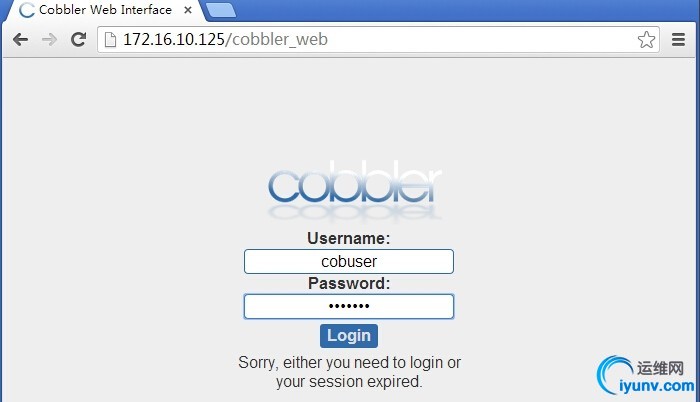Click the Password: label
This screenshot has height=402, width=700.
(x=349, y=283)
